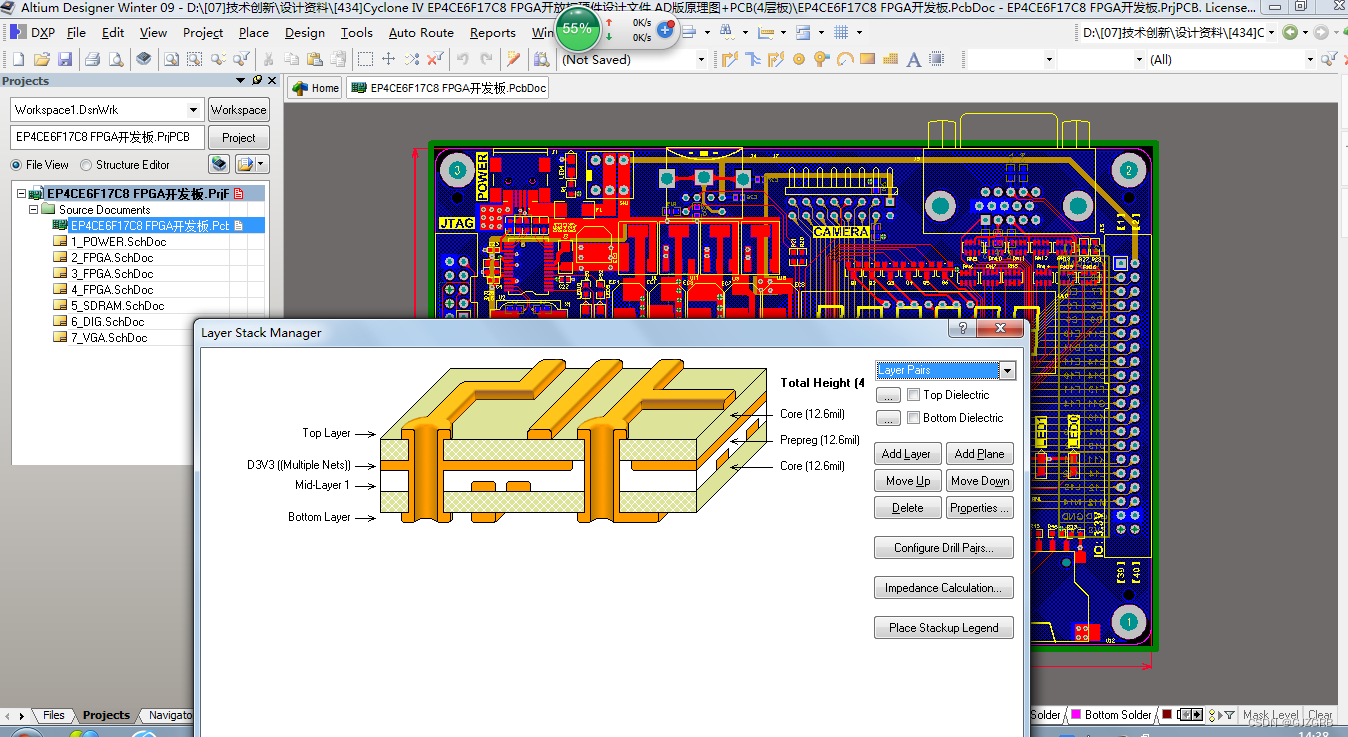
Task: Click the DXP system menu
Action: point(32,32)
